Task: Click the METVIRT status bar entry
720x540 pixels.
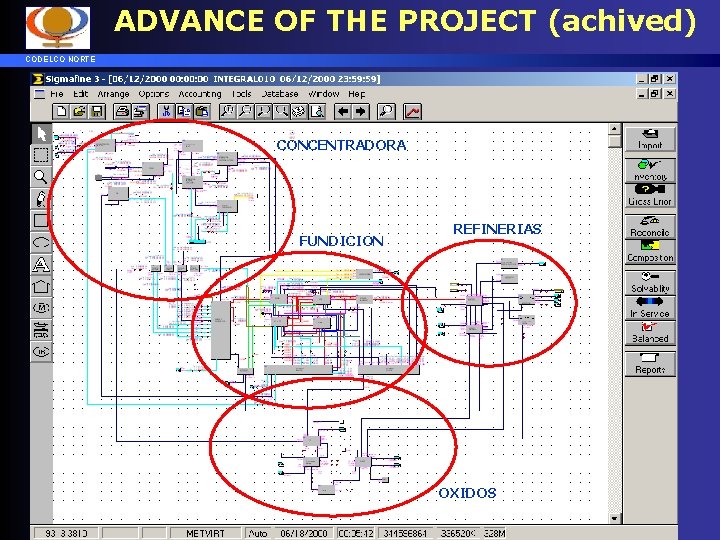Action: pos(205,534)
